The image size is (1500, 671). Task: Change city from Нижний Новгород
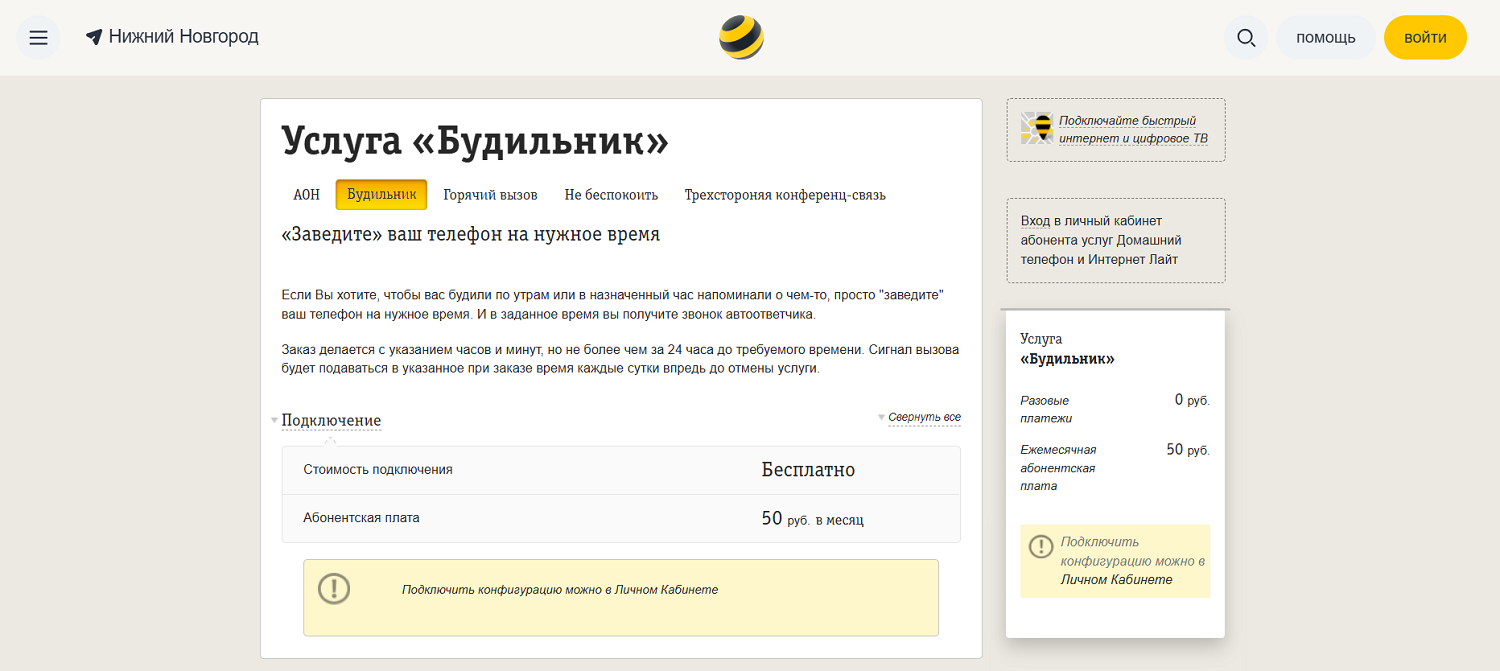coord(183,37)
